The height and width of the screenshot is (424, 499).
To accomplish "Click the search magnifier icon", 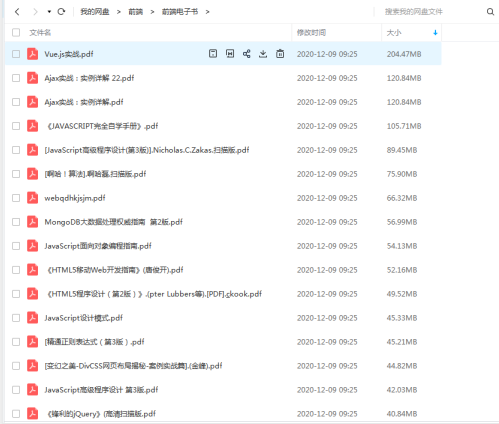I will click(x=490, y=12).
